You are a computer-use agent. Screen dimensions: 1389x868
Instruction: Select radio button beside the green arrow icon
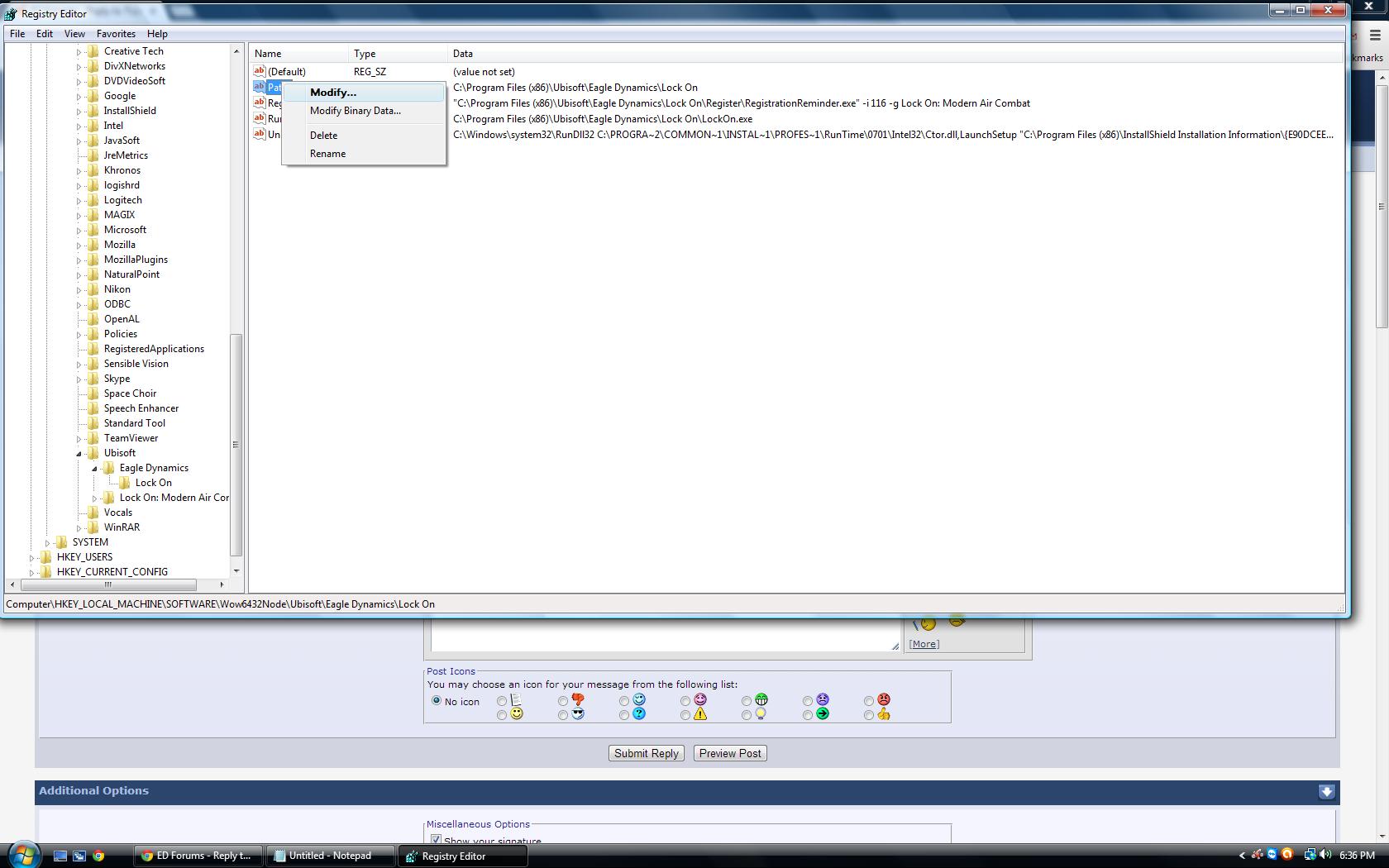click(x=808, y=715)
